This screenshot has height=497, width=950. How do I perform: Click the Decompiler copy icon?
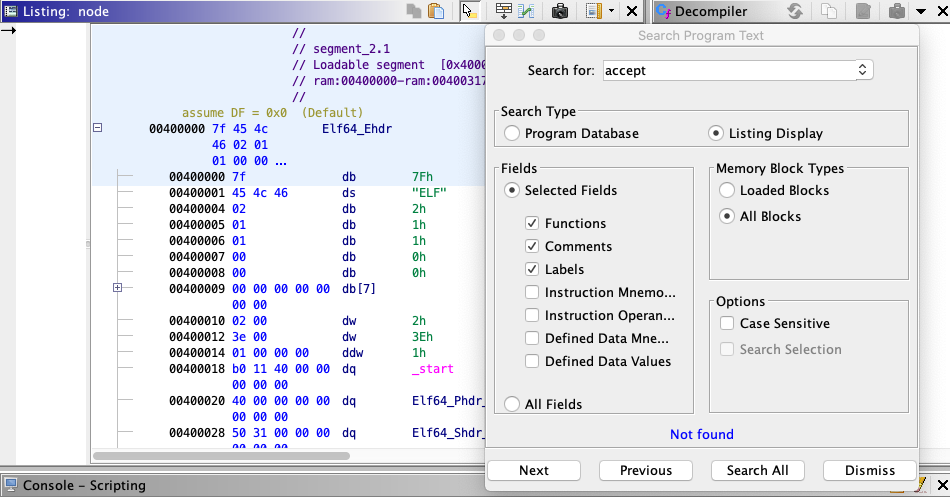point(829,11)
